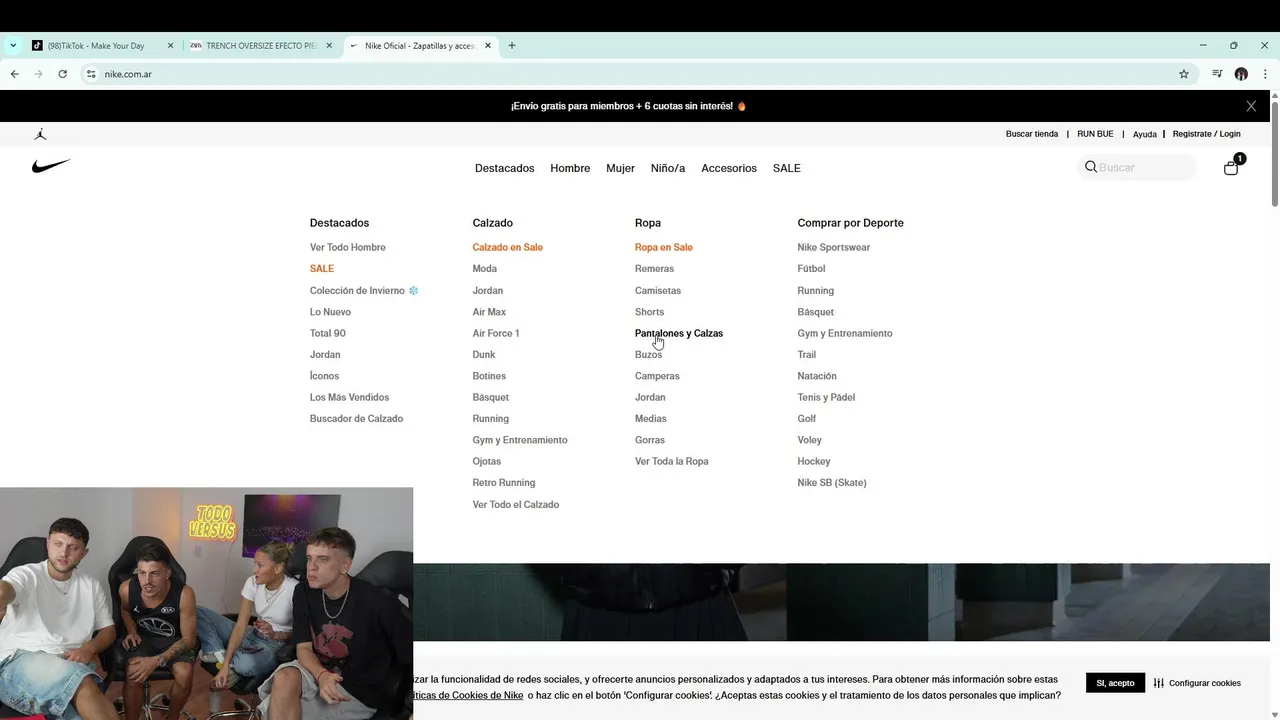Open the shopping bag cart icon
Image resolution: width=1280 pixels, height=720 pixels.
coord(1231,167)
